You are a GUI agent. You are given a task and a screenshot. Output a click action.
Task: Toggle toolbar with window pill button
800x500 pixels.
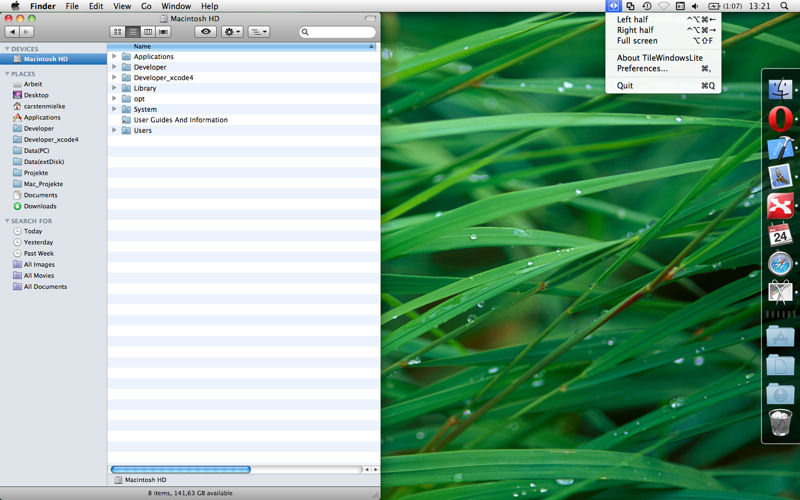coord(370,18)
